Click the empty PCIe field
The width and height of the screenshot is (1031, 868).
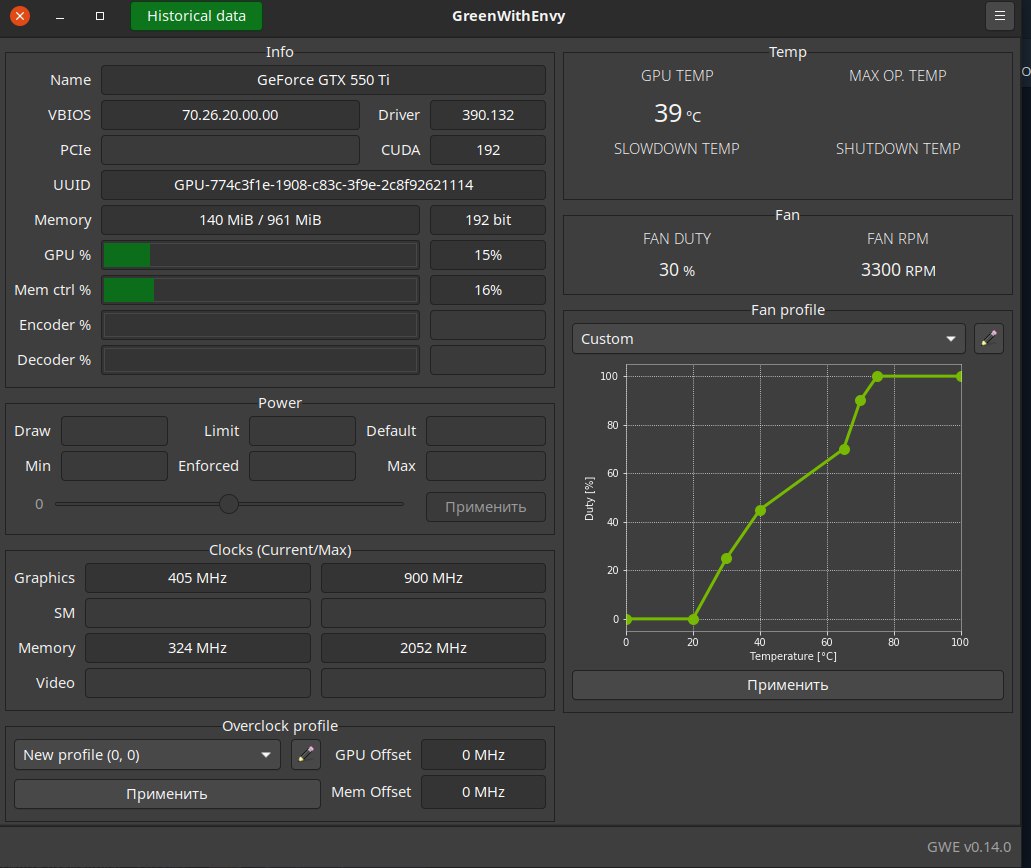(x=230, y=150)
